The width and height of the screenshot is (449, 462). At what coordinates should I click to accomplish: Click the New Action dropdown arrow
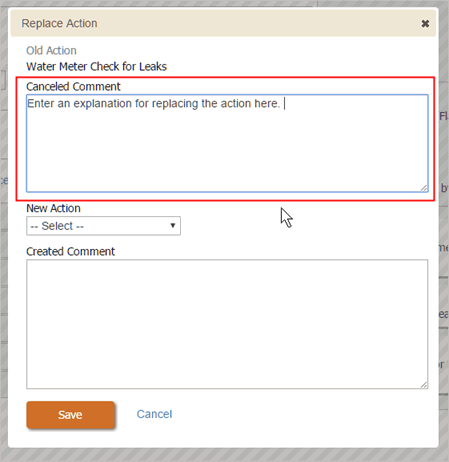click(x=173, y=226)
